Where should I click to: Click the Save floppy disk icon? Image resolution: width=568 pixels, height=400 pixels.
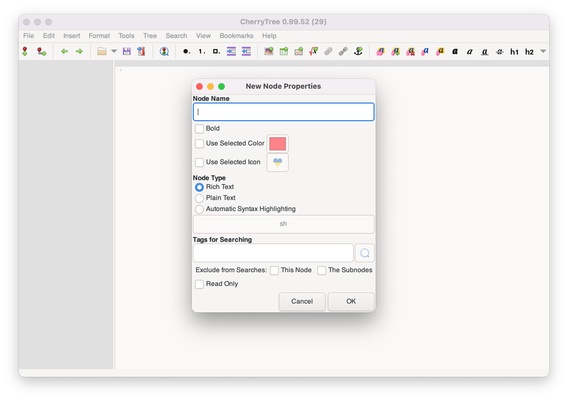(x=126, y=51)
